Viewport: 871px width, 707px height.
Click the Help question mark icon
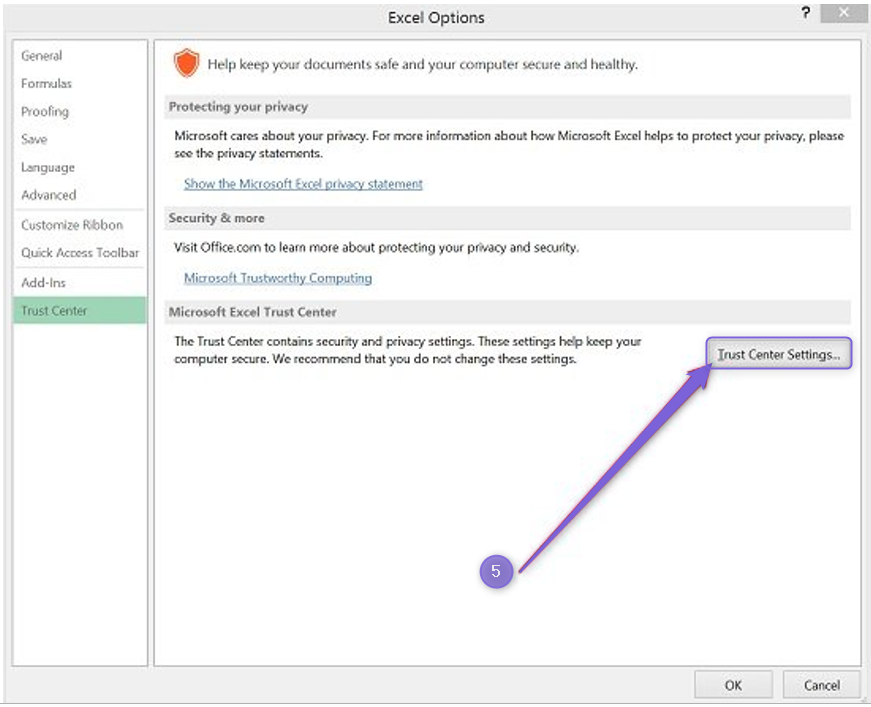point(806,14)
